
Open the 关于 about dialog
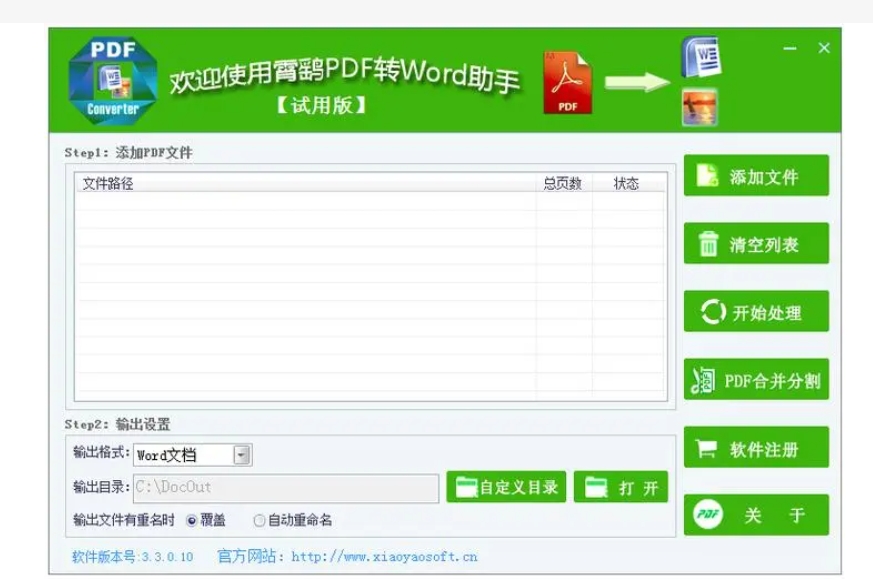tap(756, 515)
